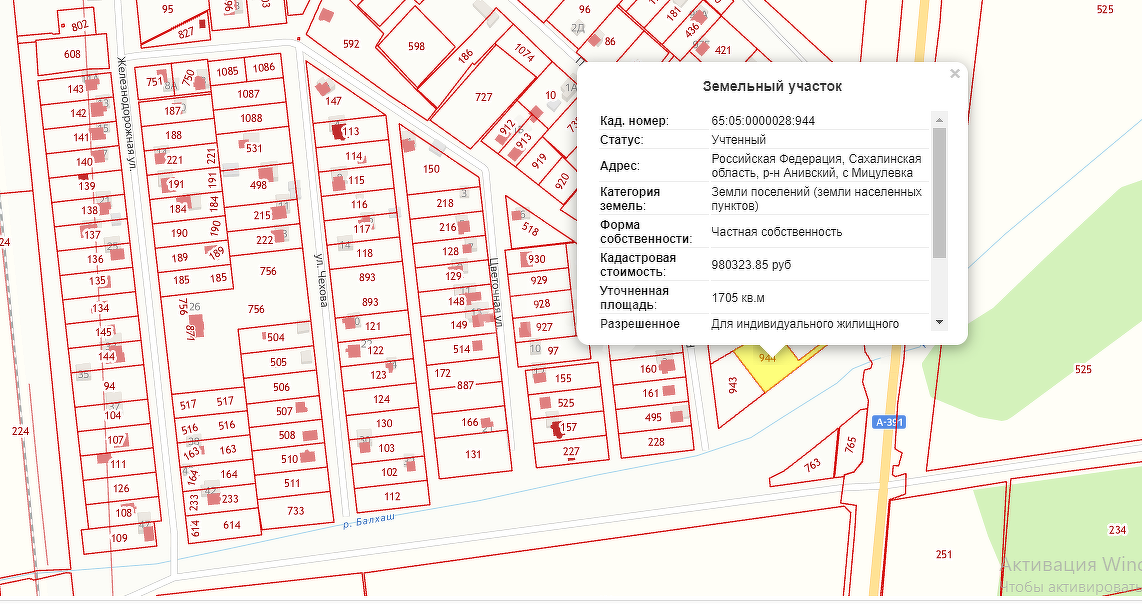1142x604 pixels.
Task: Click the dark red building in parcel 157
Action: (556, 429)
